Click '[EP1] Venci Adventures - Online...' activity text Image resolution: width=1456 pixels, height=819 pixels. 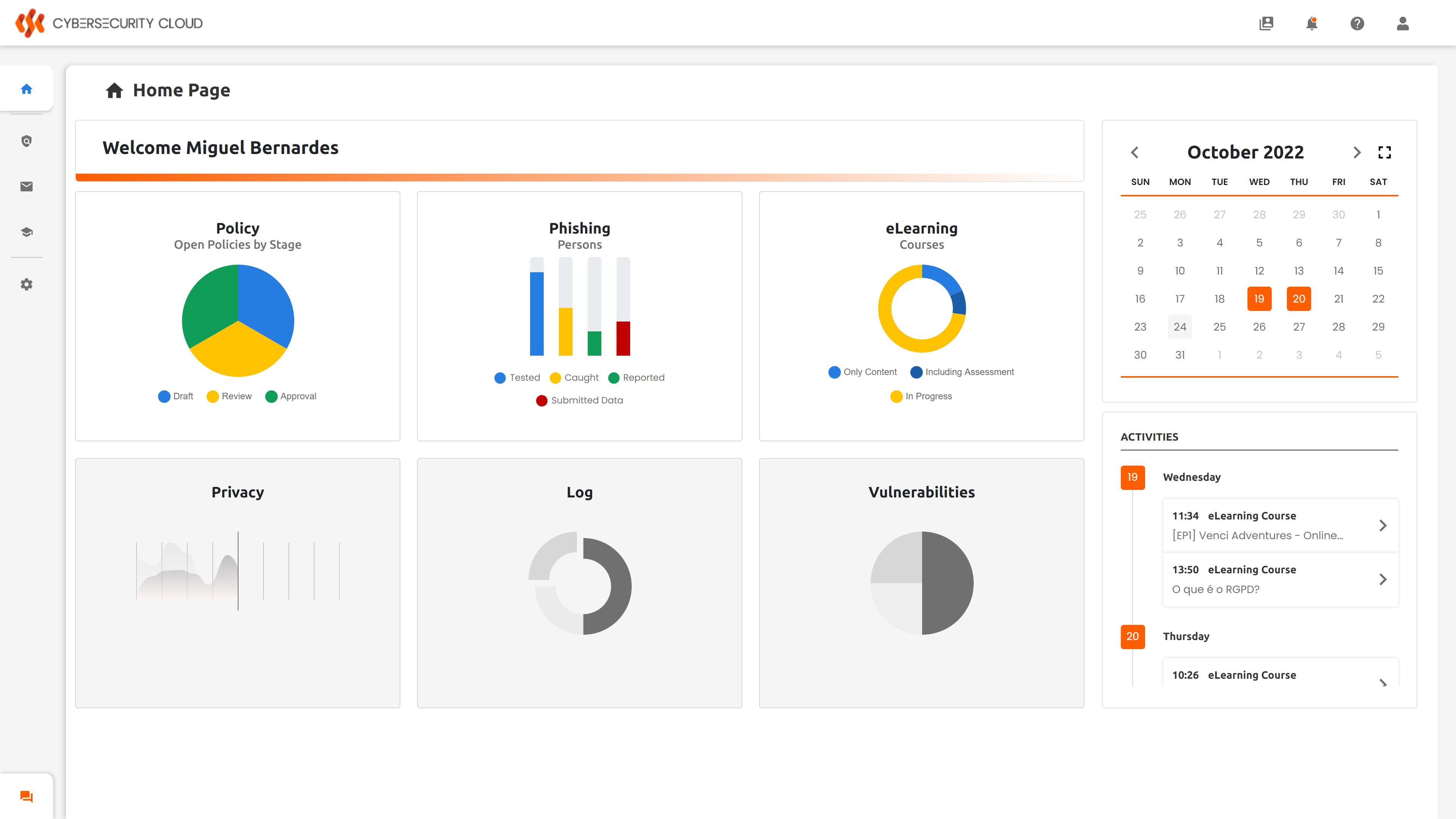(1257, 535)
